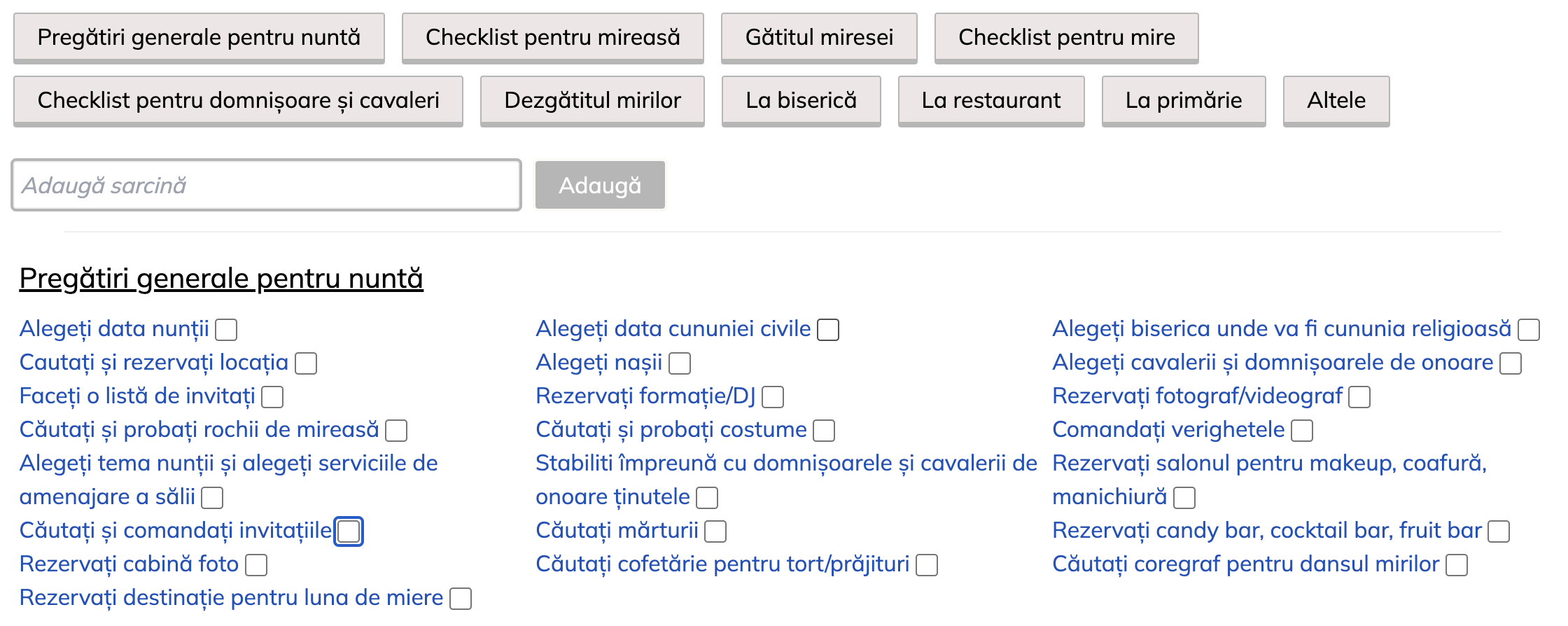Open 'Cautați și rezervați locația' link
The image size is (1568, 626).
click(x=154, y=363)
